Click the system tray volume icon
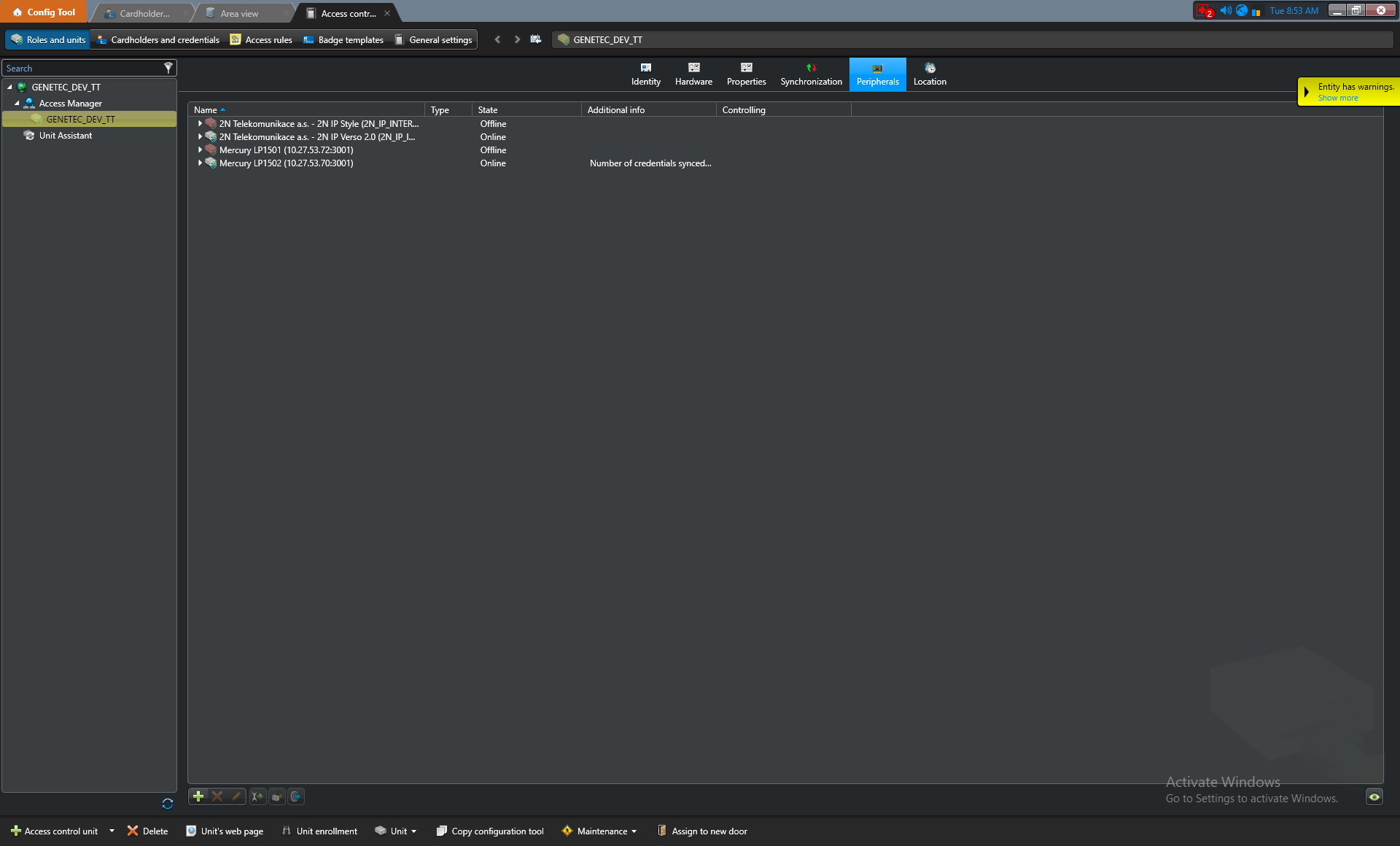 pyautogui.click(x=1225, y=10)
